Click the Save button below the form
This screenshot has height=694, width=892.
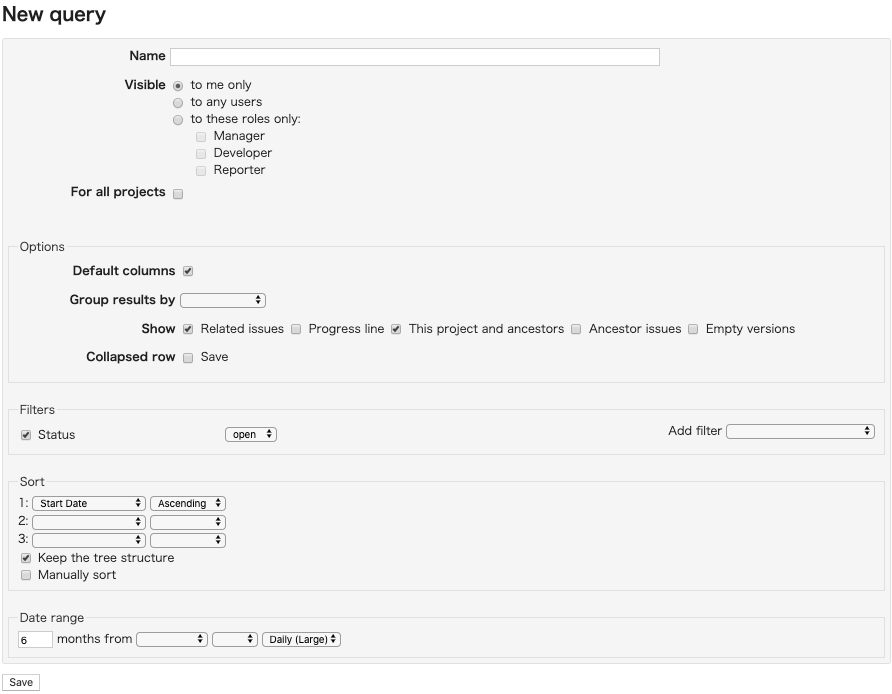click(21, 683)
